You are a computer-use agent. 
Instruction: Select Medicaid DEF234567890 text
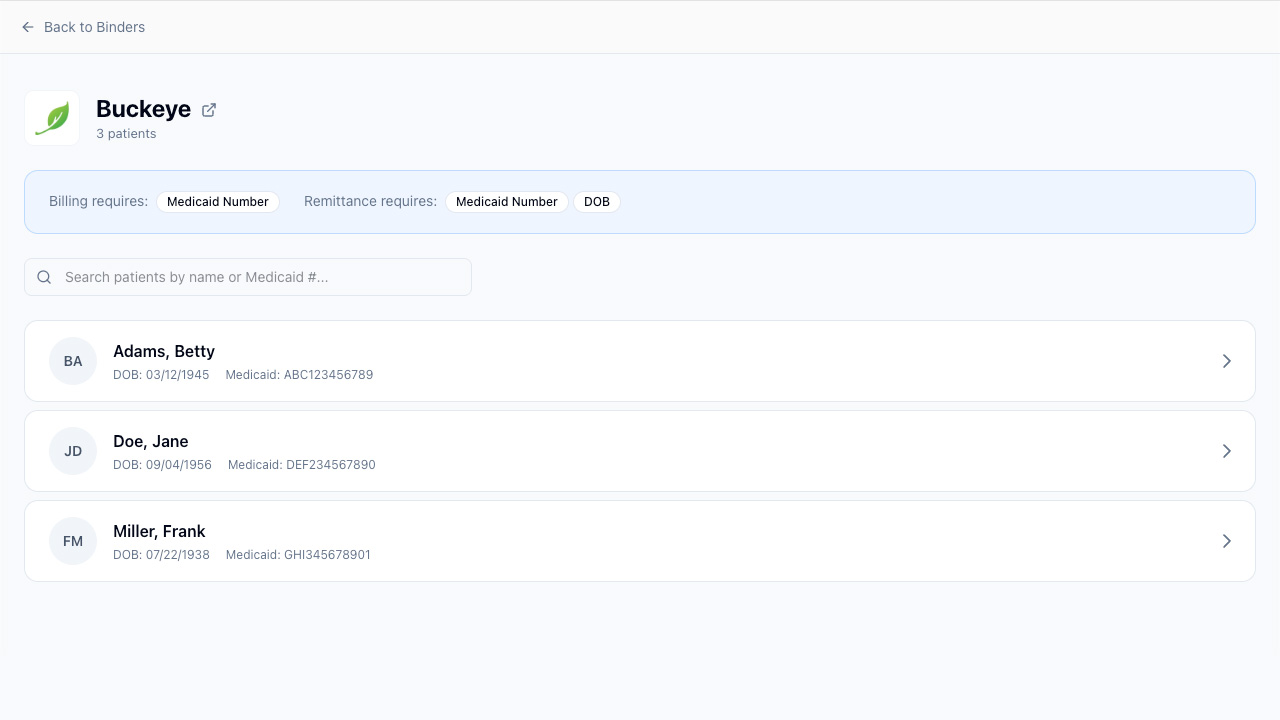[x=302, y=465]
